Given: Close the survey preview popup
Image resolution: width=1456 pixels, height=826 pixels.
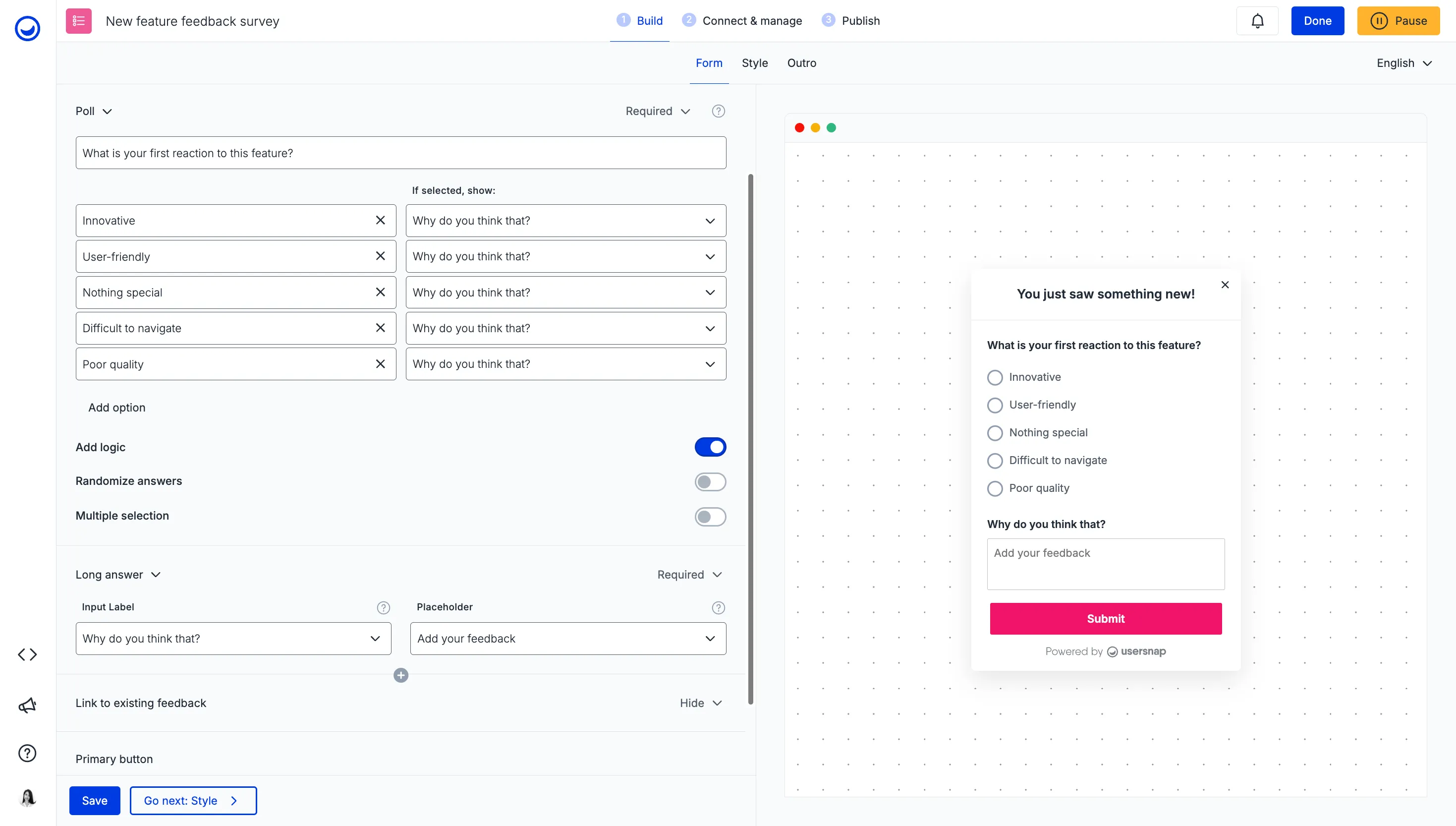Looking at the screenshot, I should pos(1225,285).
